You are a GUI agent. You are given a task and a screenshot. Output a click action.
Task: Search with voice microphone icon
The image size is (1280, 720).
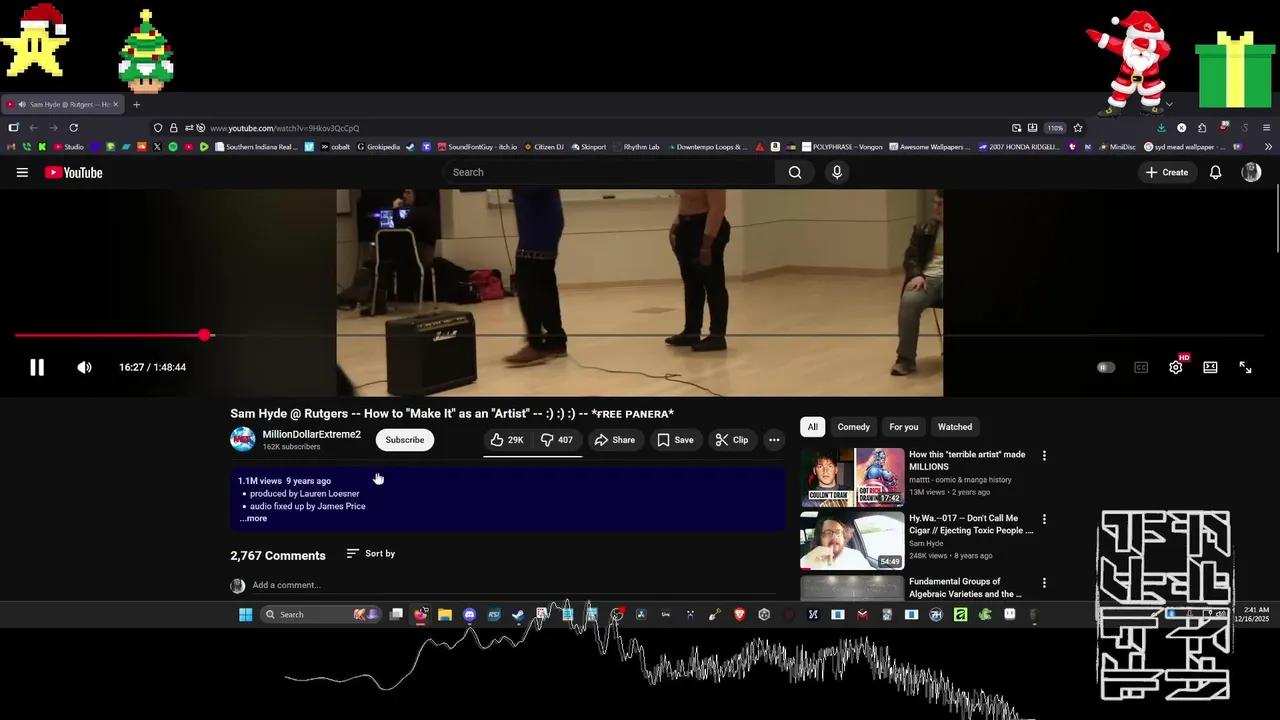tap(837, 172)
